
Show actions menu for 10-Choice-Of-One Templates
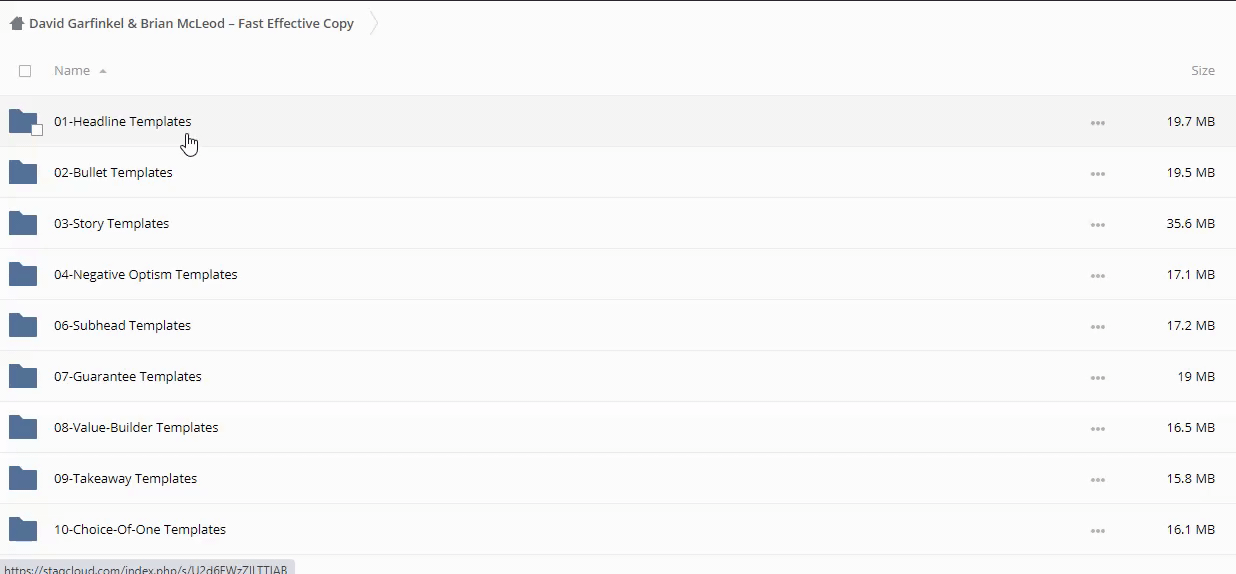pos(1098,531)
